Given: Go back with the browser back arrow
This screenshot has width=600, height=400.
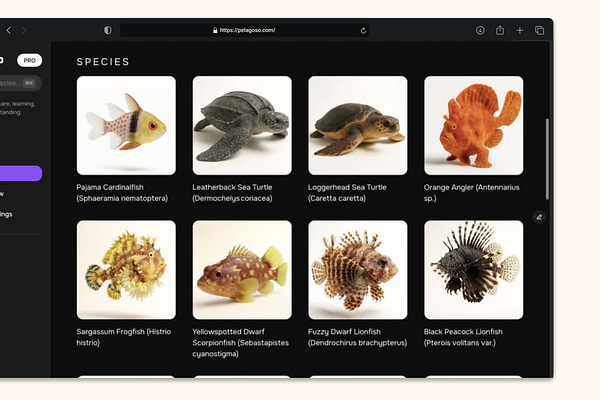Looking at the screenshot, I should (x=9, y=30).
